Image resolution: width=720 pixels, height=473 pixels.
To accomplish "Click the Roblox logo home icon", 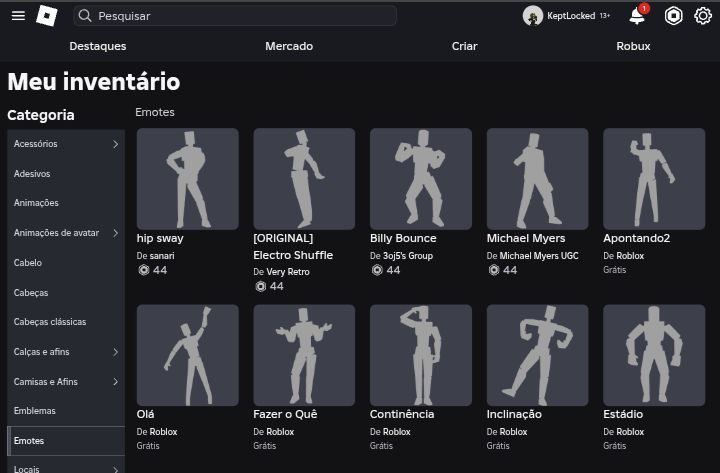I will pos(47,16).
